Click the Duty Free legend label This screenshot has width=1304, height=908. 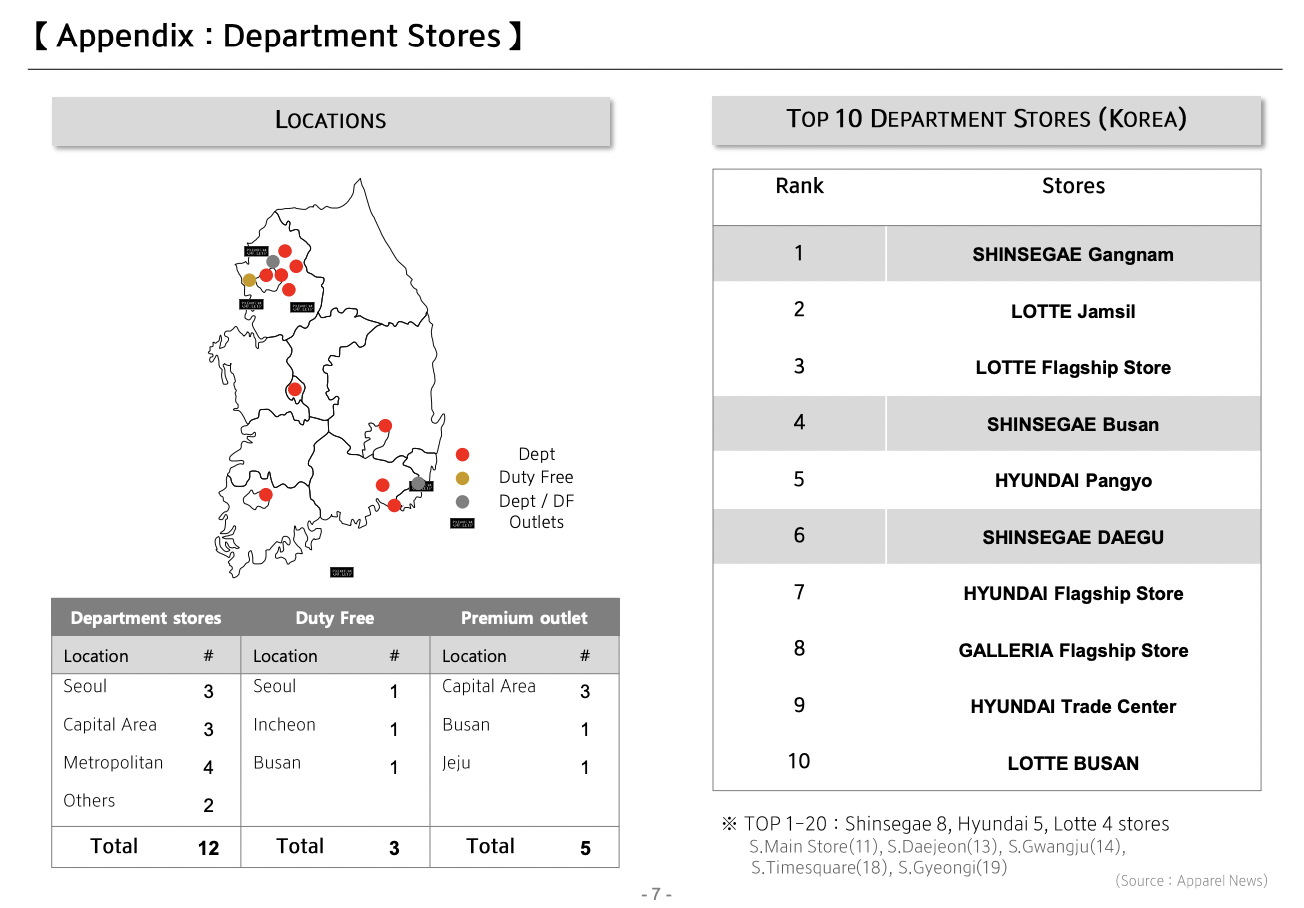click(x=536, y=478)
